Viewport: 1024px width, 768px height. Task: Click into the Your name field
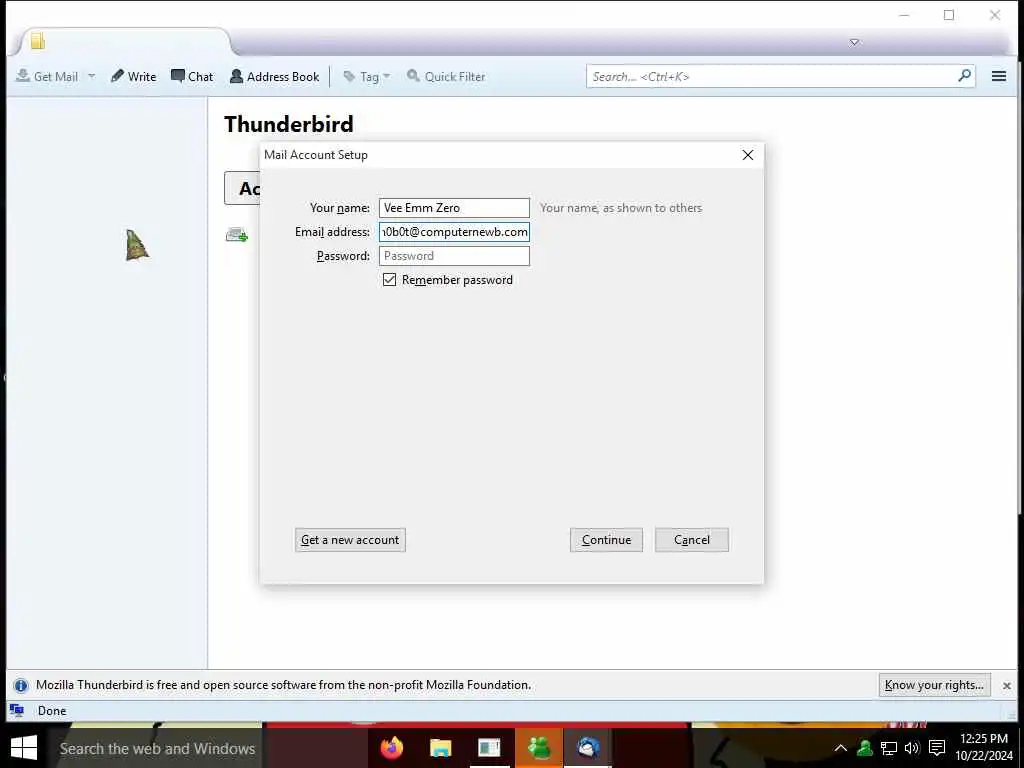(x=454, y=208)
